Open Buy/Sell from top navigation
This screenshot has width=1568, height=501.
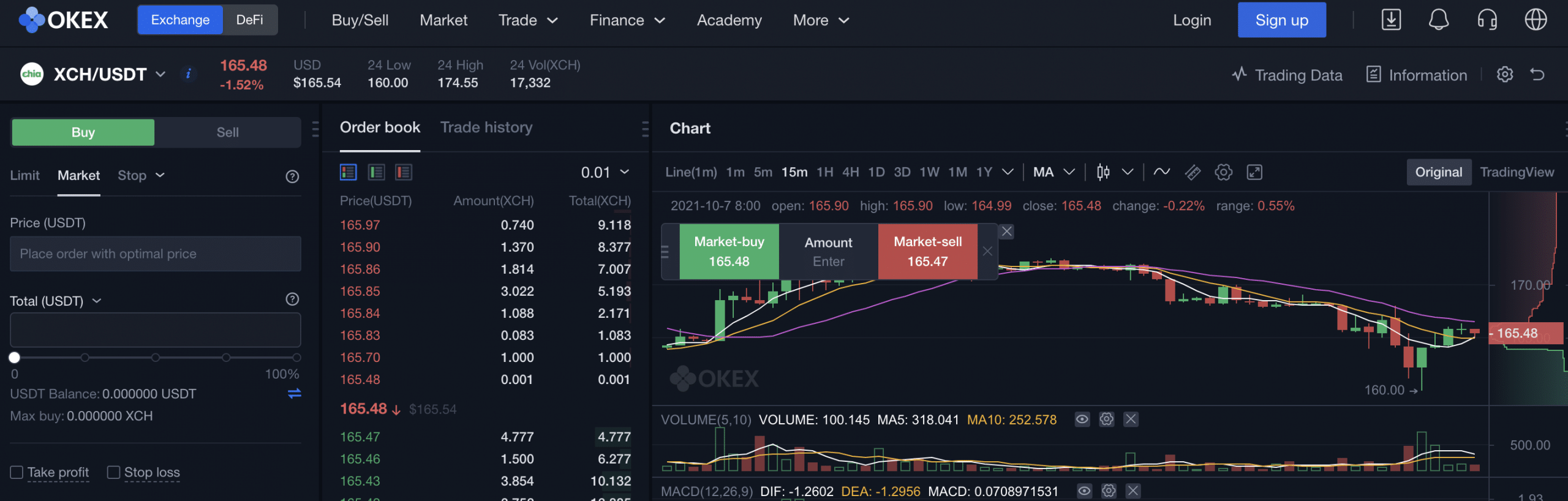[360, 20]
